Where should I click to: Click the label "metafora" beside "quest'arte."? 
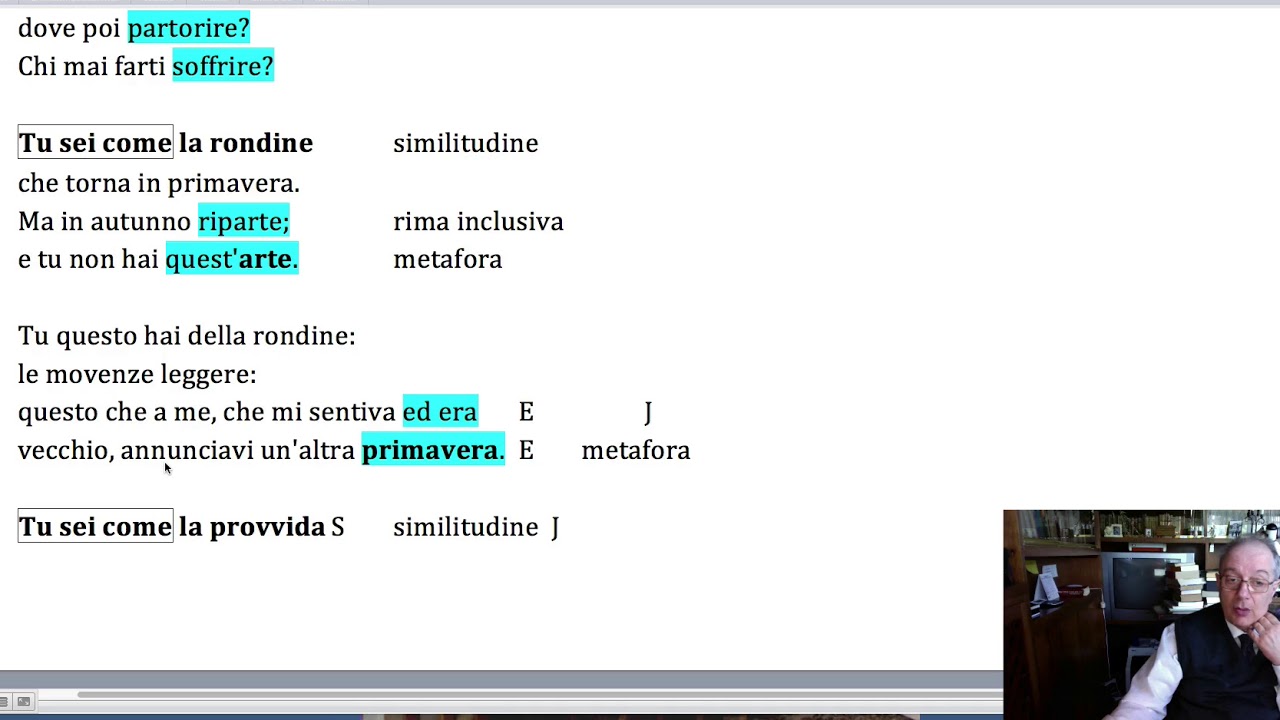(447, 259)
